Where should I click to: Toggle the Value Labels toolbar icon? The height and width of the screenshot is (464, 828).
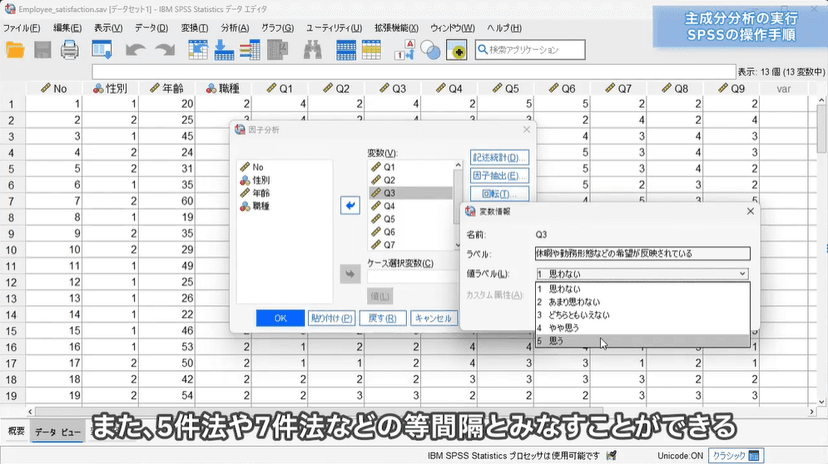(x=407, y=49)
